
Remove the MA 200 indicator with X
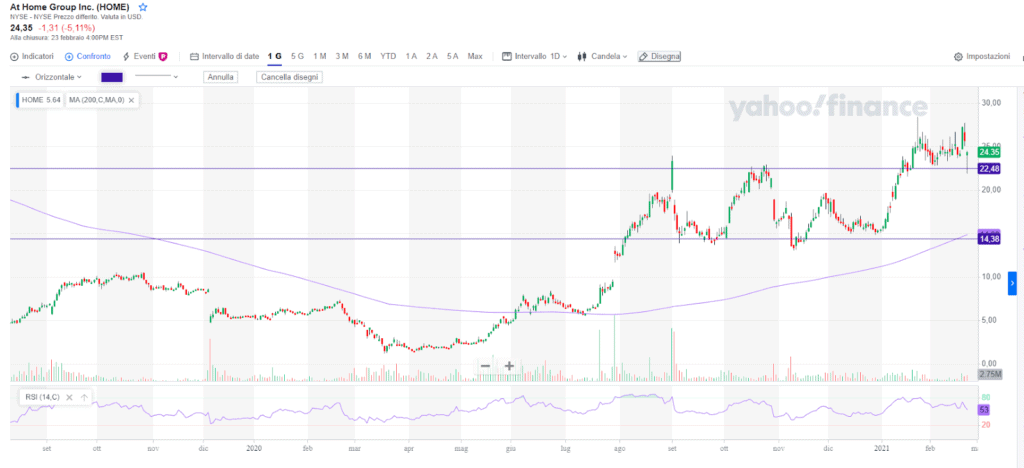(131, 101)
